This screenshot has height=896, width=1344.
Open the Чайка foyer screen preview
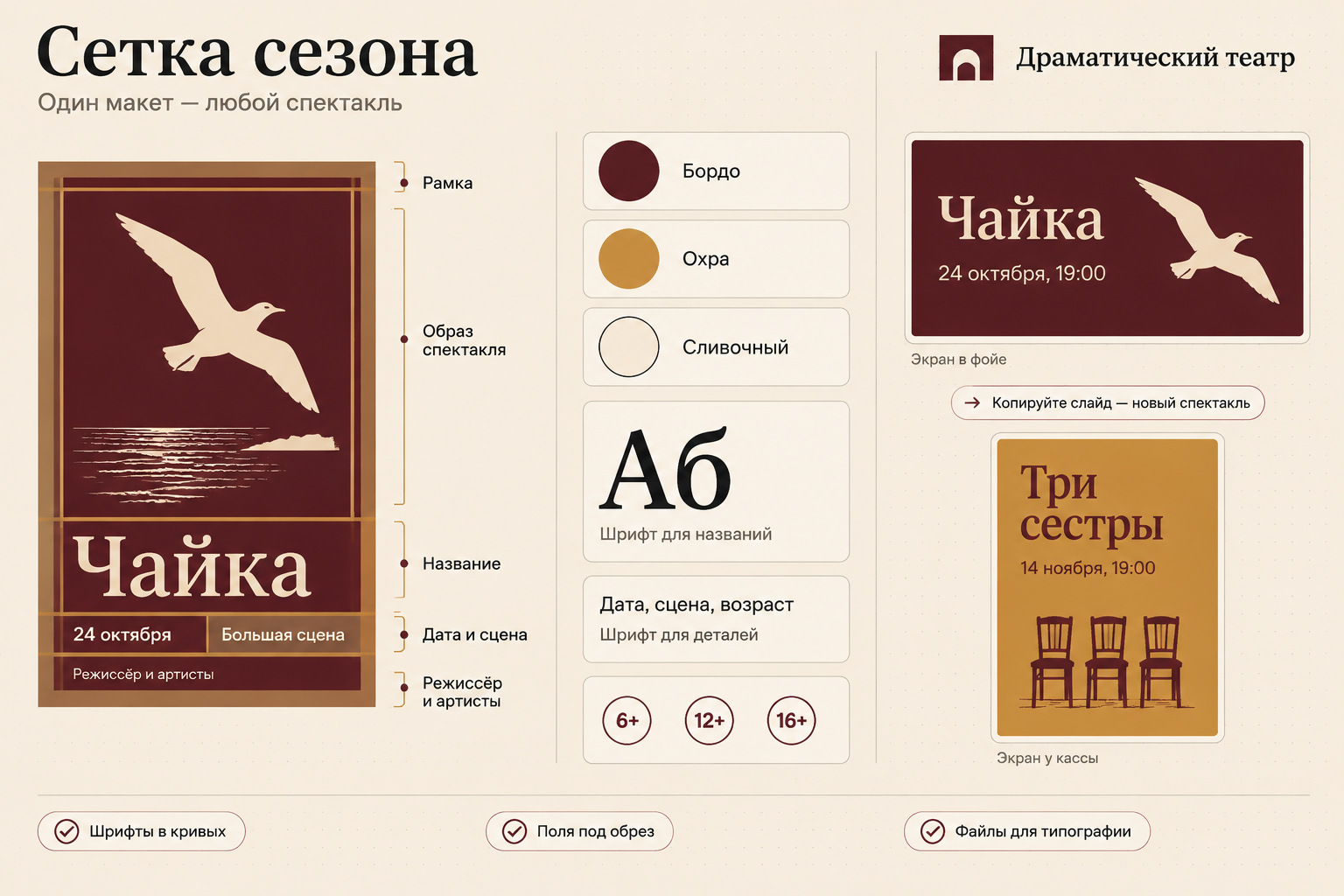(1108, 238)
